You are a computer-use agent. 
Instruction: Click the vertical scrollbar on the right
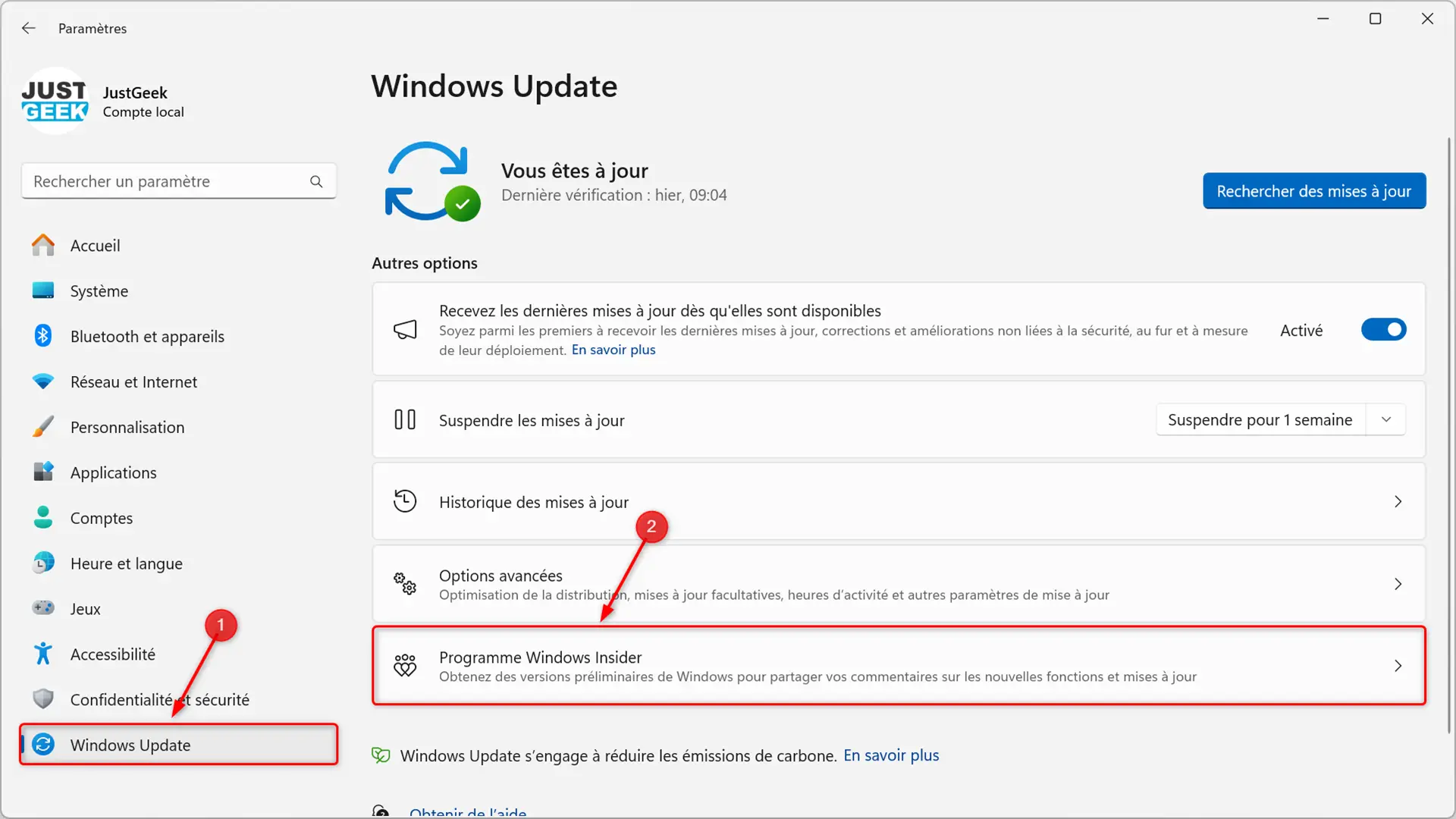[1449, 436]
